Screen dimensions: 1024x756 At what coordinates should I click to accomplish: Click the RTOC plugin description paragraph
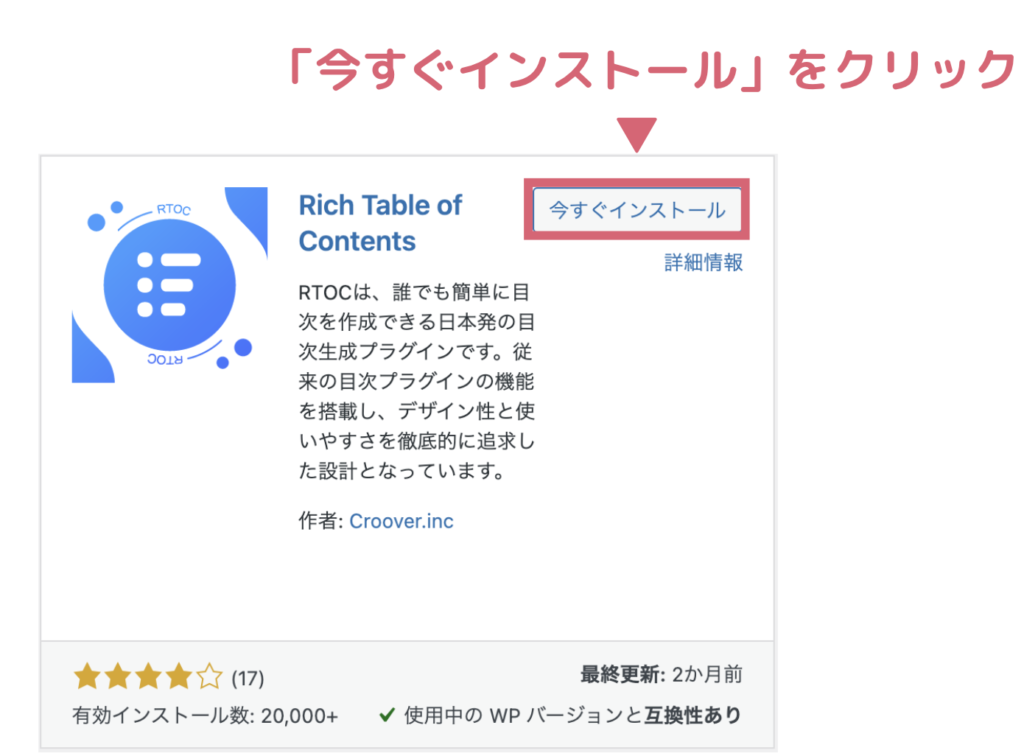[417, 381]
